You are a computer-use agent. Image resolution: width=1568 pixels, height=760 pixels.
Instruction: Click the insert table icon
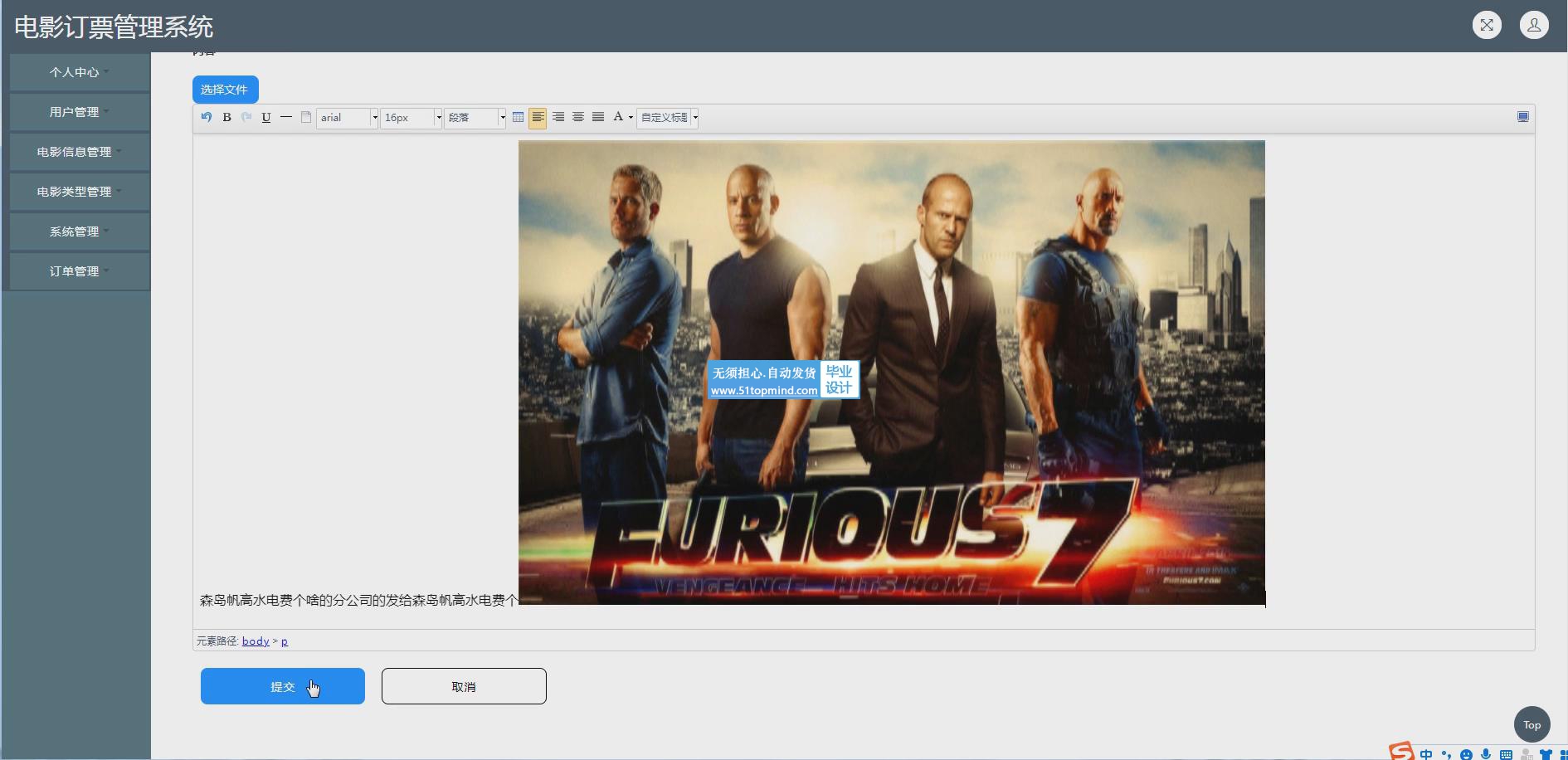coord(519,117)
